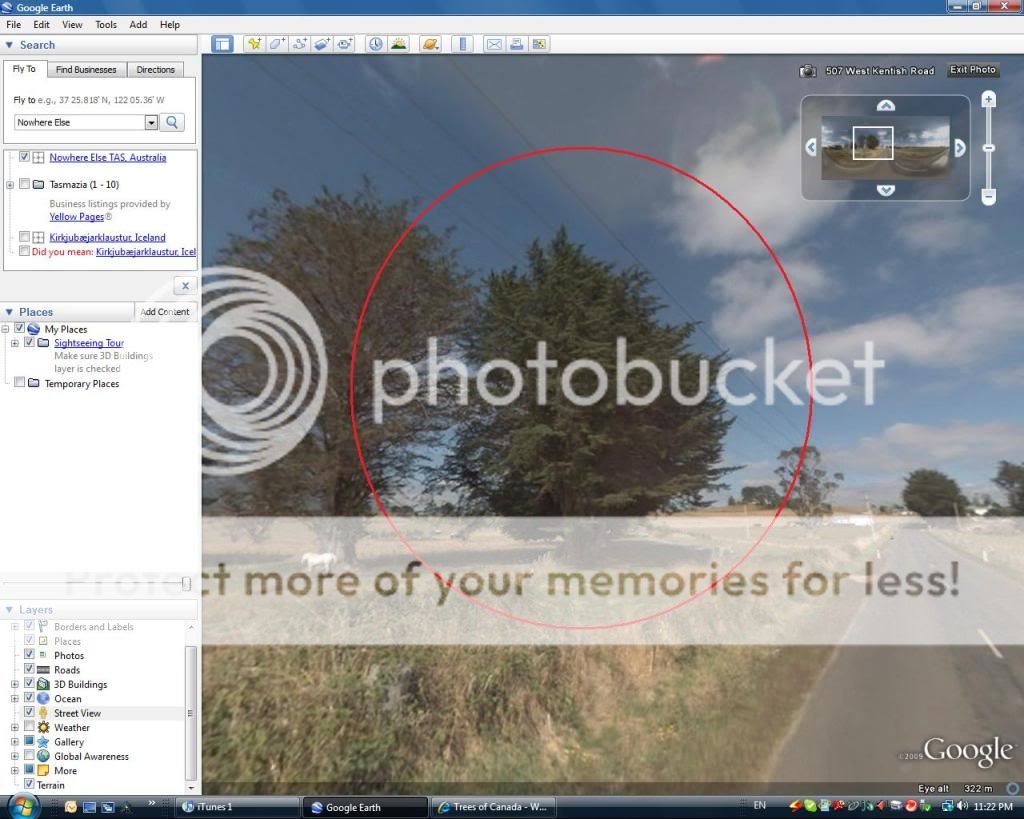The image size is (1024, 819).
Task: Click the volume speaker tray icon
Action: coord(962,806)
